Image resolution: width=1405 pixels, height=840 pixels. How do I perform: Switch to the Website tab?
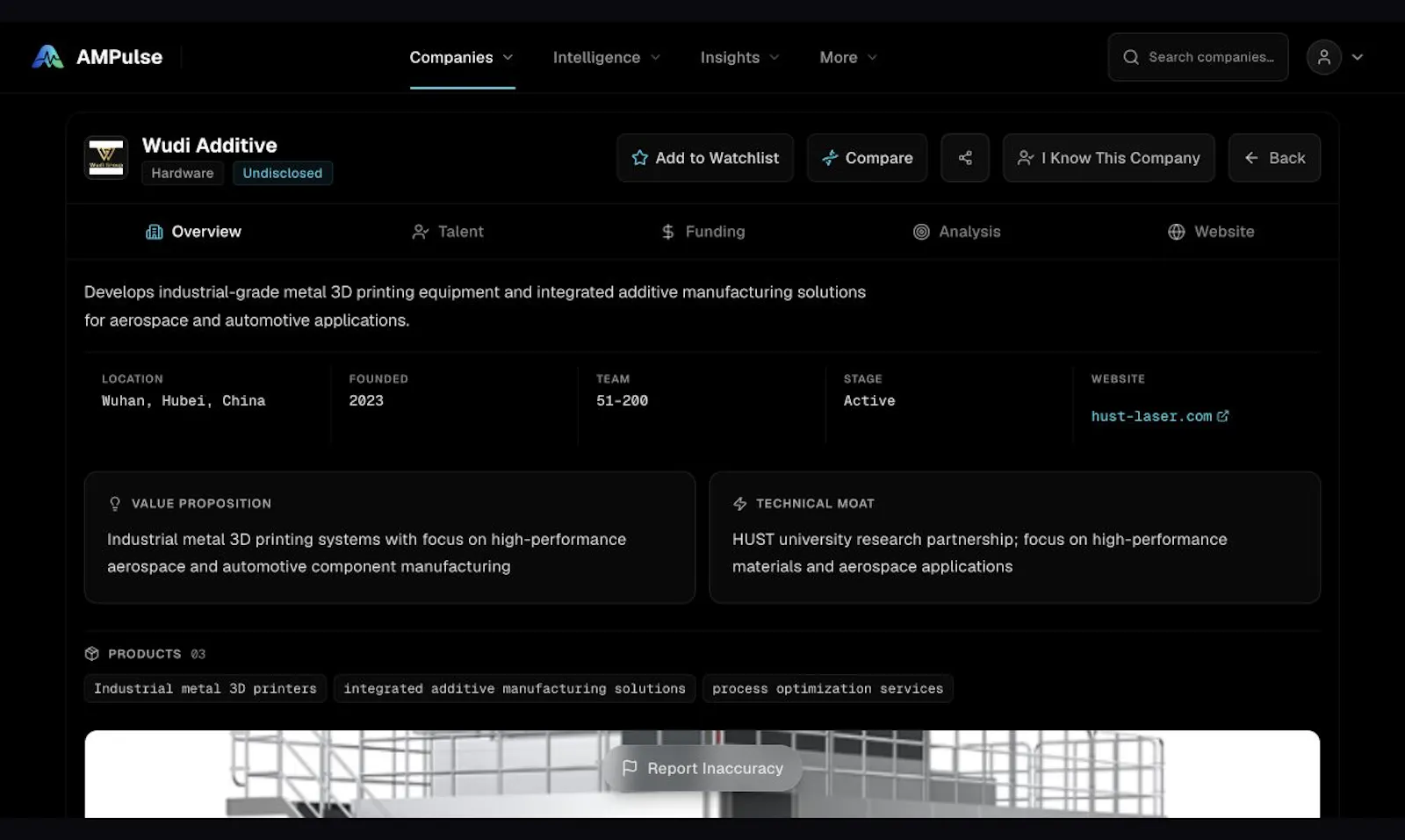(x=1211, y=232)
